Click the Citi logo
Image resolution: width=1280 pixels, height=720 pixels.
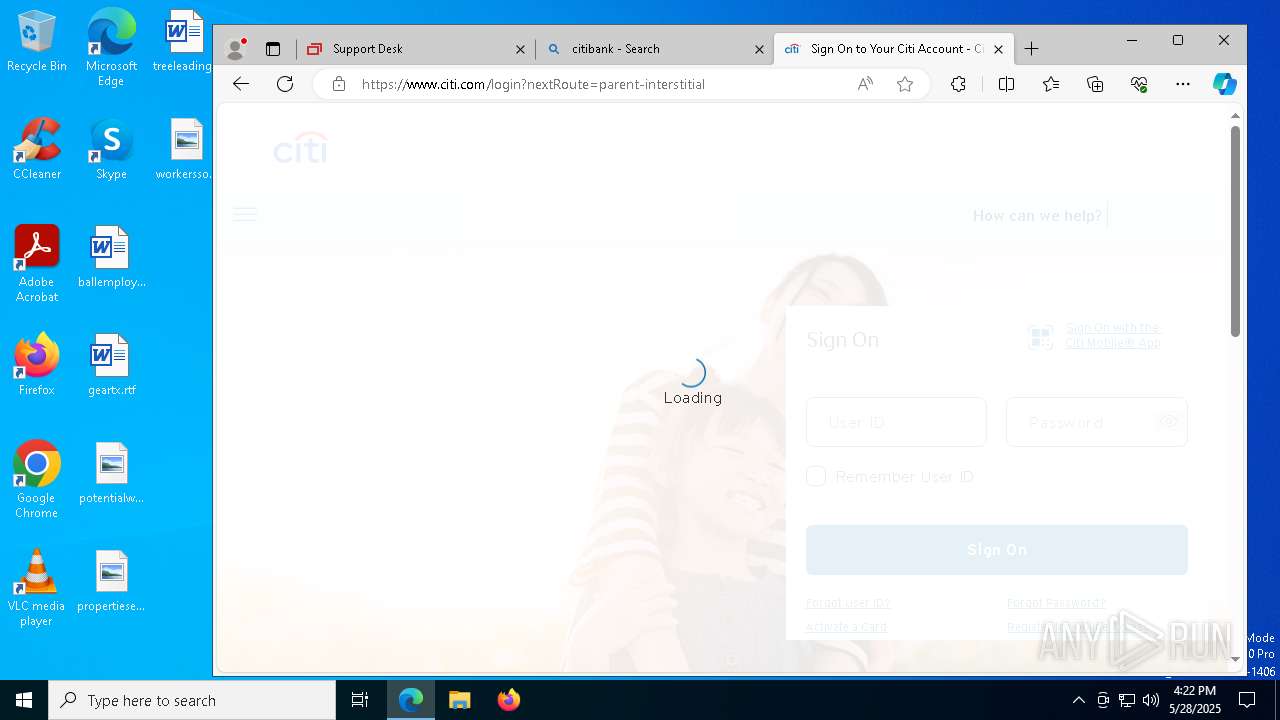click(x=300, y=150)
